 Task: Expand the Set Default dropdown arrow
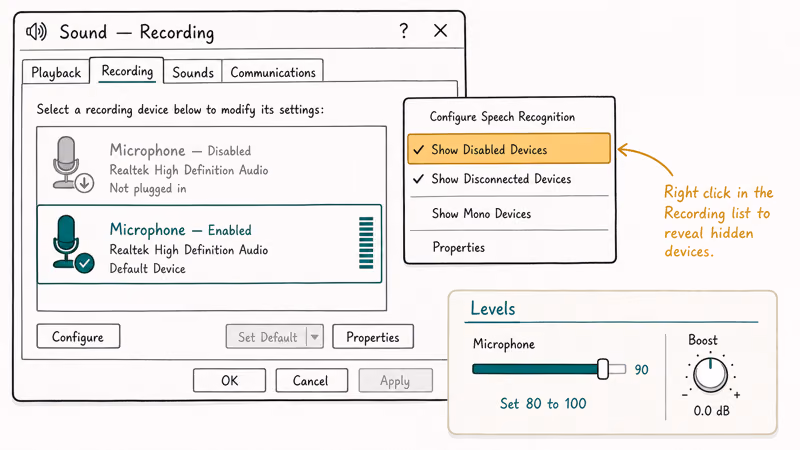[x=315, y=337]
